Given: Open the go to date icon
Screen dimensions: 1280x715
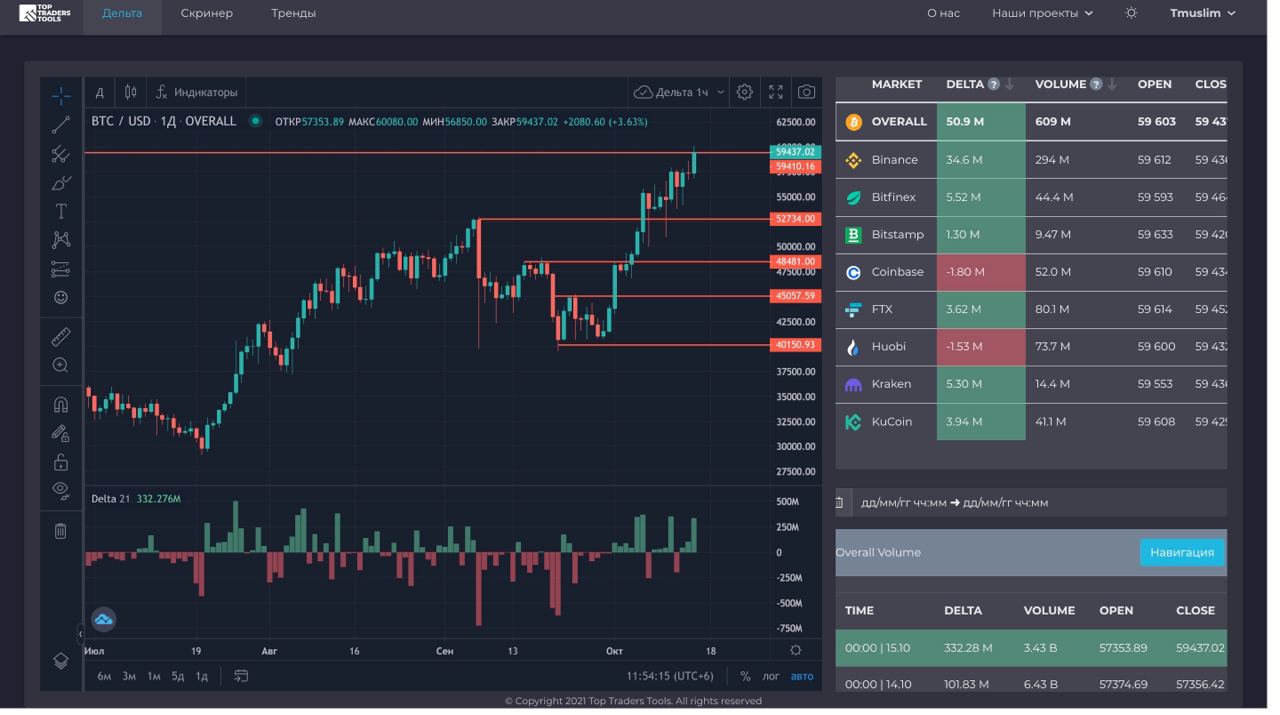Looking at the screenshot, I should pyautogui.click(x=241, y=677).
